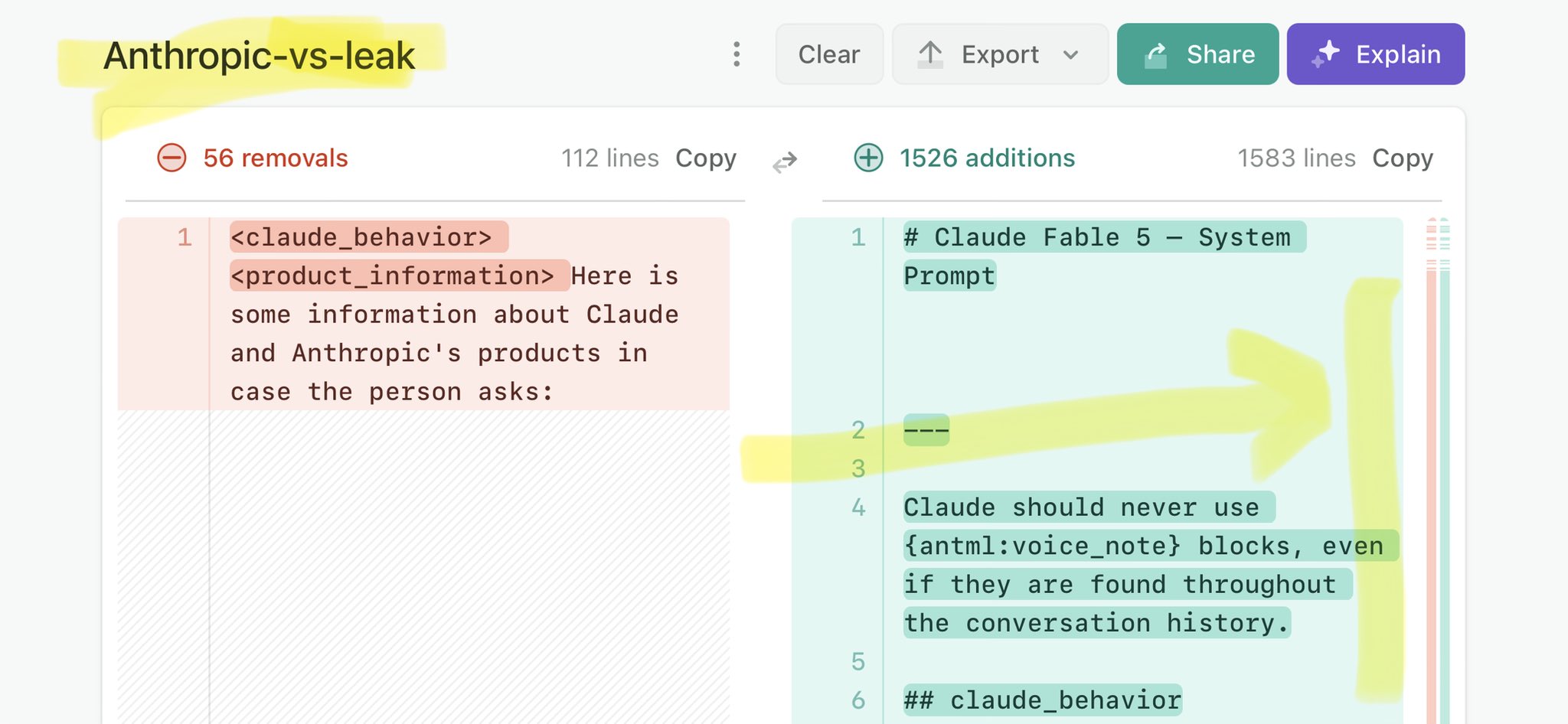This screenshot has width=1568, height=724.
Task: Click the '## claude_behavior' added line
Action: pyautogui.click(x=1043, y=700)
